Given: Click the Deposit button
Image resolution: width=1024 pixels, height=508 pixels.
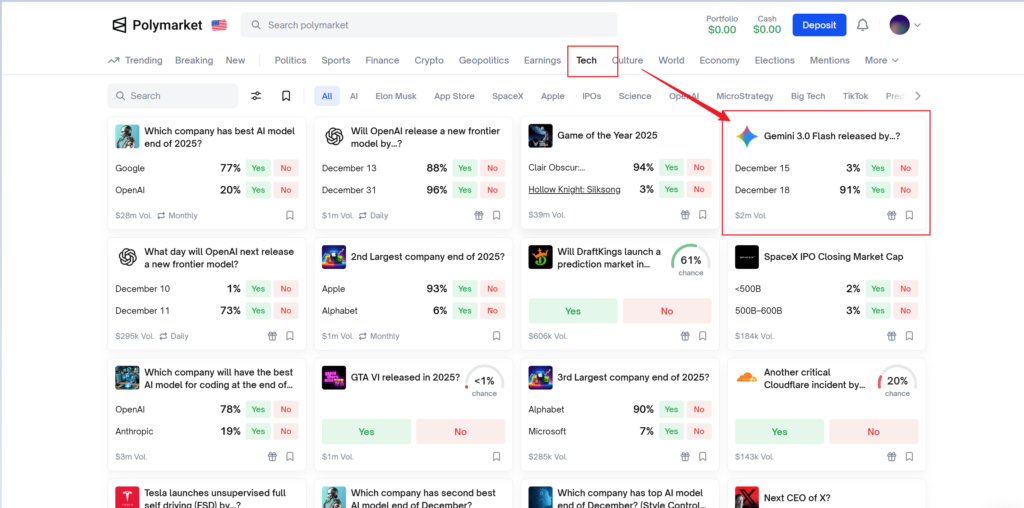Looking at the screenshot, I should [x=819, y=25].
